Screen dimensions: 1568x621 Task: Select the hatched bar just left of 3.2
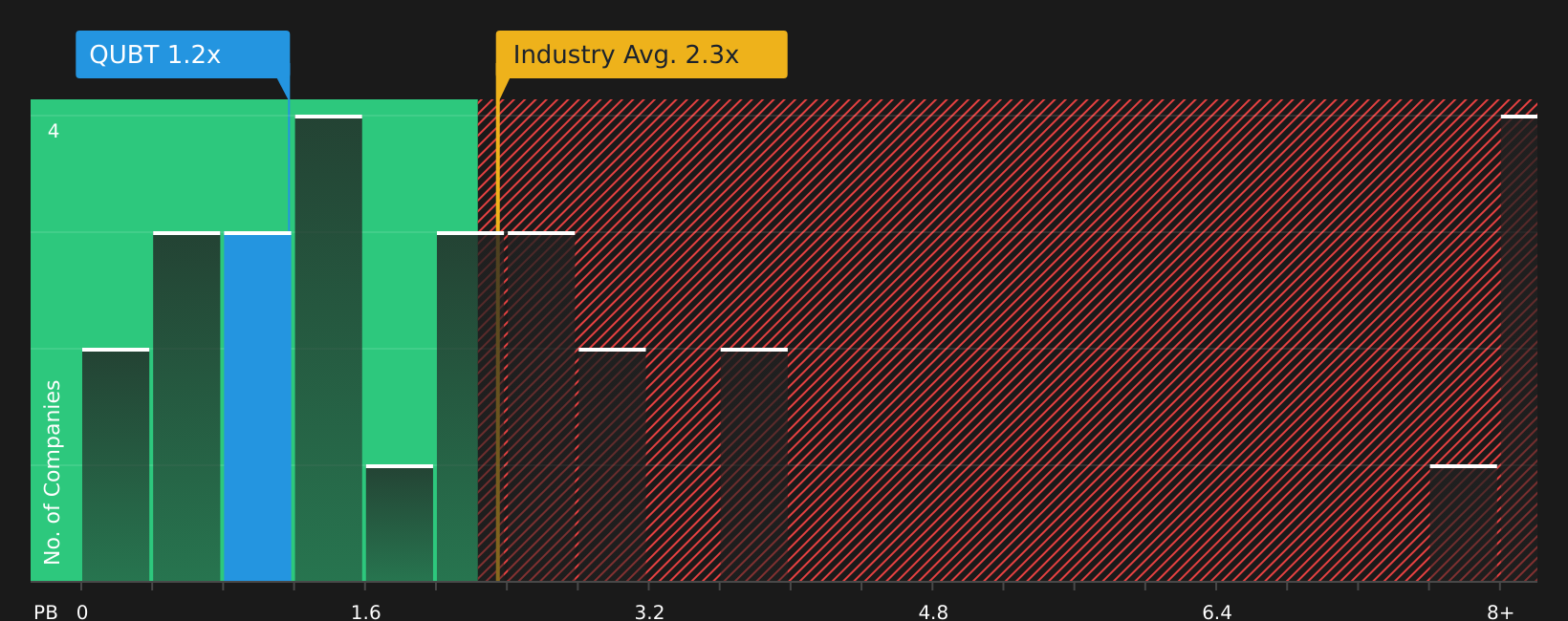click(x=612, y=464)
